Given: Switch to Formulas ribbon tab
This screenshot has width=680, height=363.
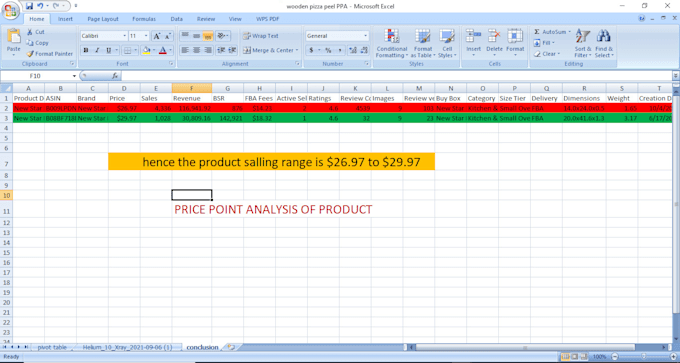Looking at the screenshot, I should click(x=144, y=19).
